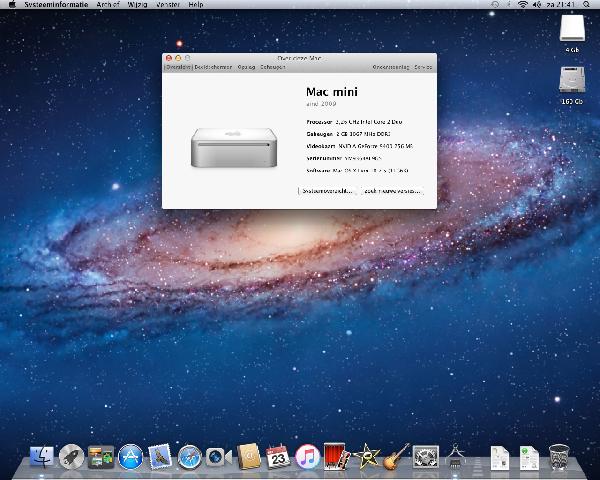Open the App Store dock icon

(x=130, y=457)
